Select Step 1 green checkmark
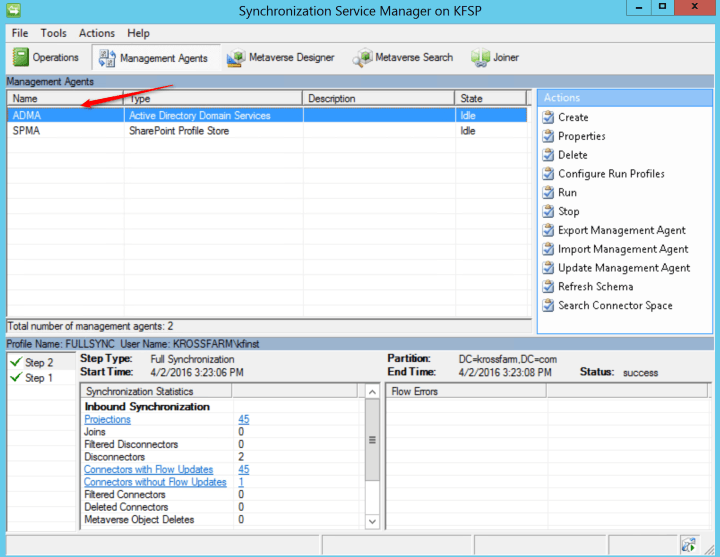Screen dimensions: 720x557 16,377
